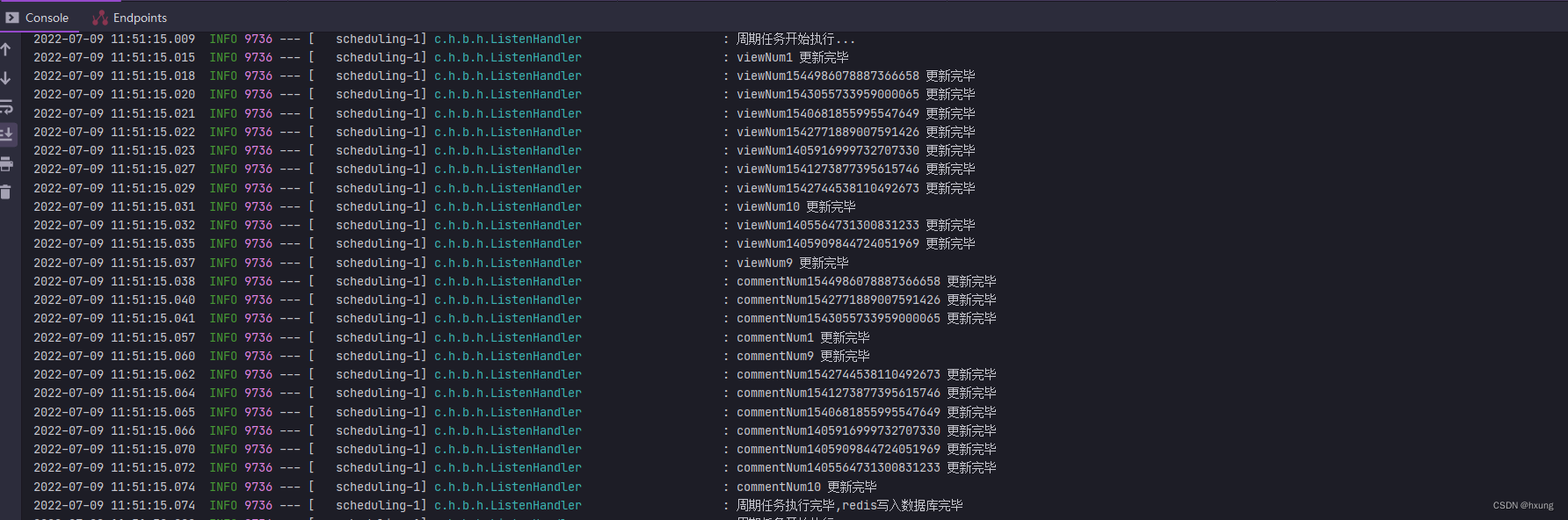This screenshot has height=520, width=1568.
Task: Click timestamp '2022-07-09 11:51:15.041'
Action: coord(114,318)
